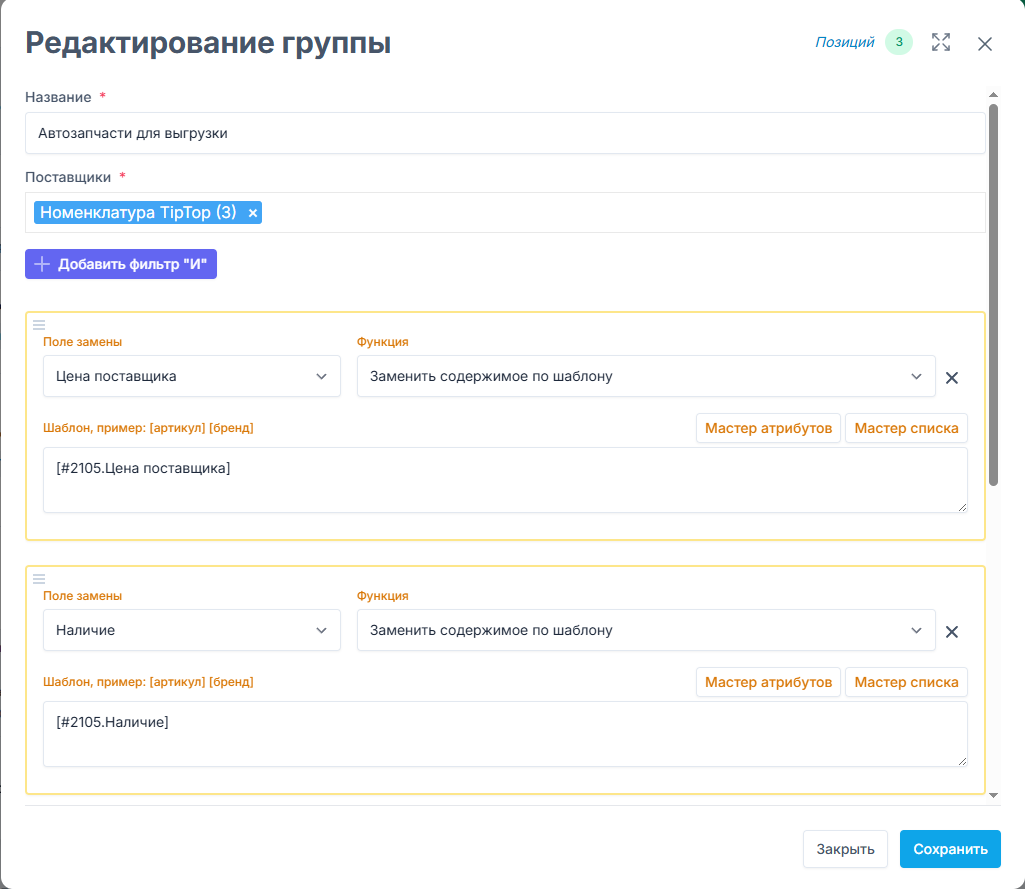Focus the Название text field
The height and width of the screenshot is (889, 1025).
pos(505,133)
